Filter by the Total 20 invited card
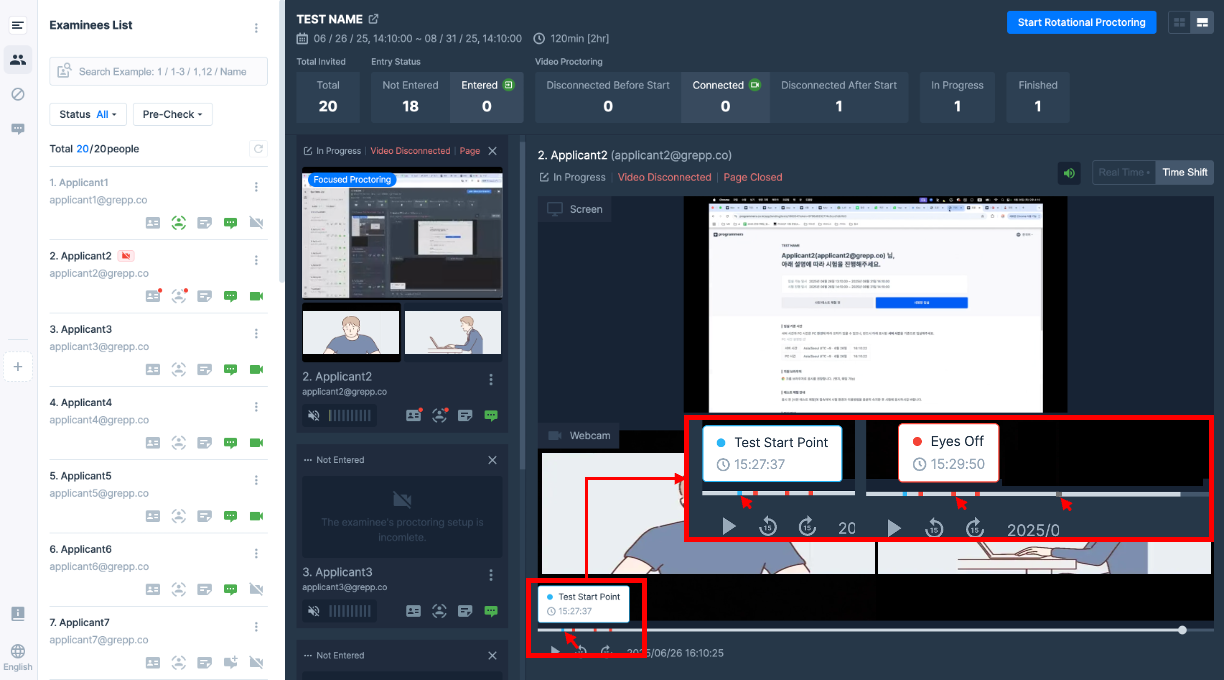This screenshot has height=680, width=1224. tap(328, 97)
